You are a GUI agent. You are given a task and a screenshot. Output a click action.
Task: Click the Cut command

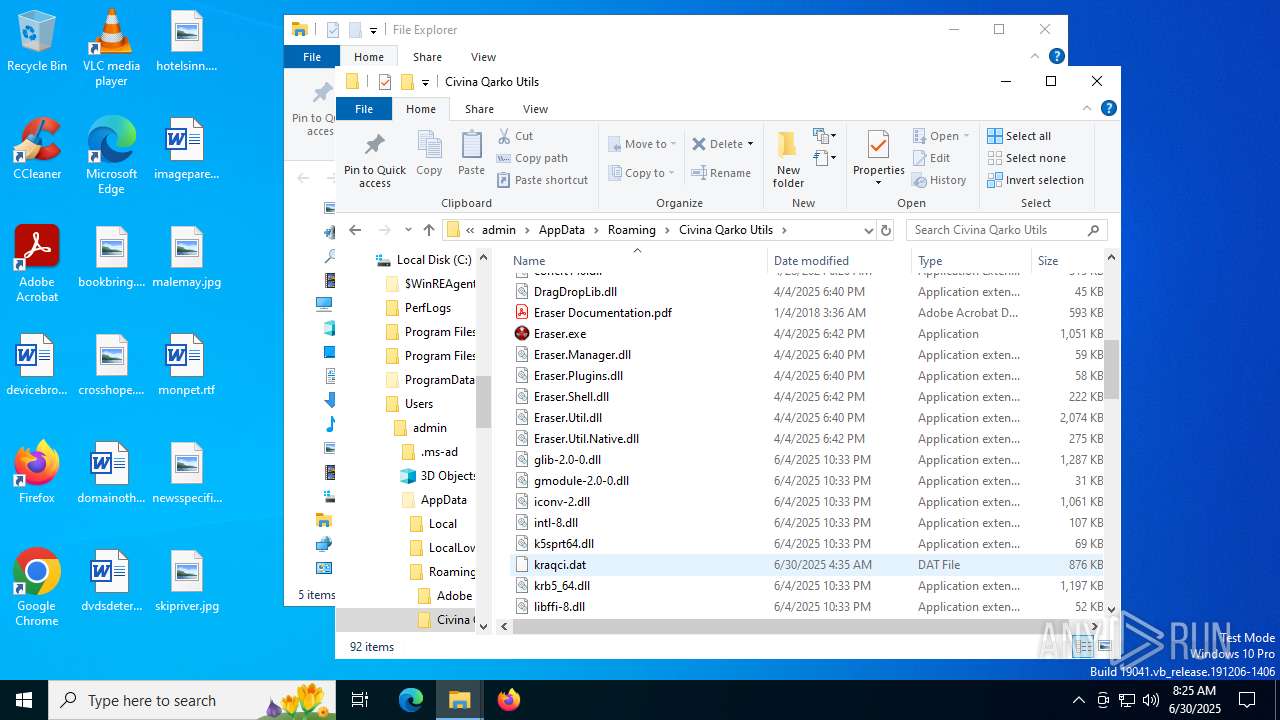[515, 136]
